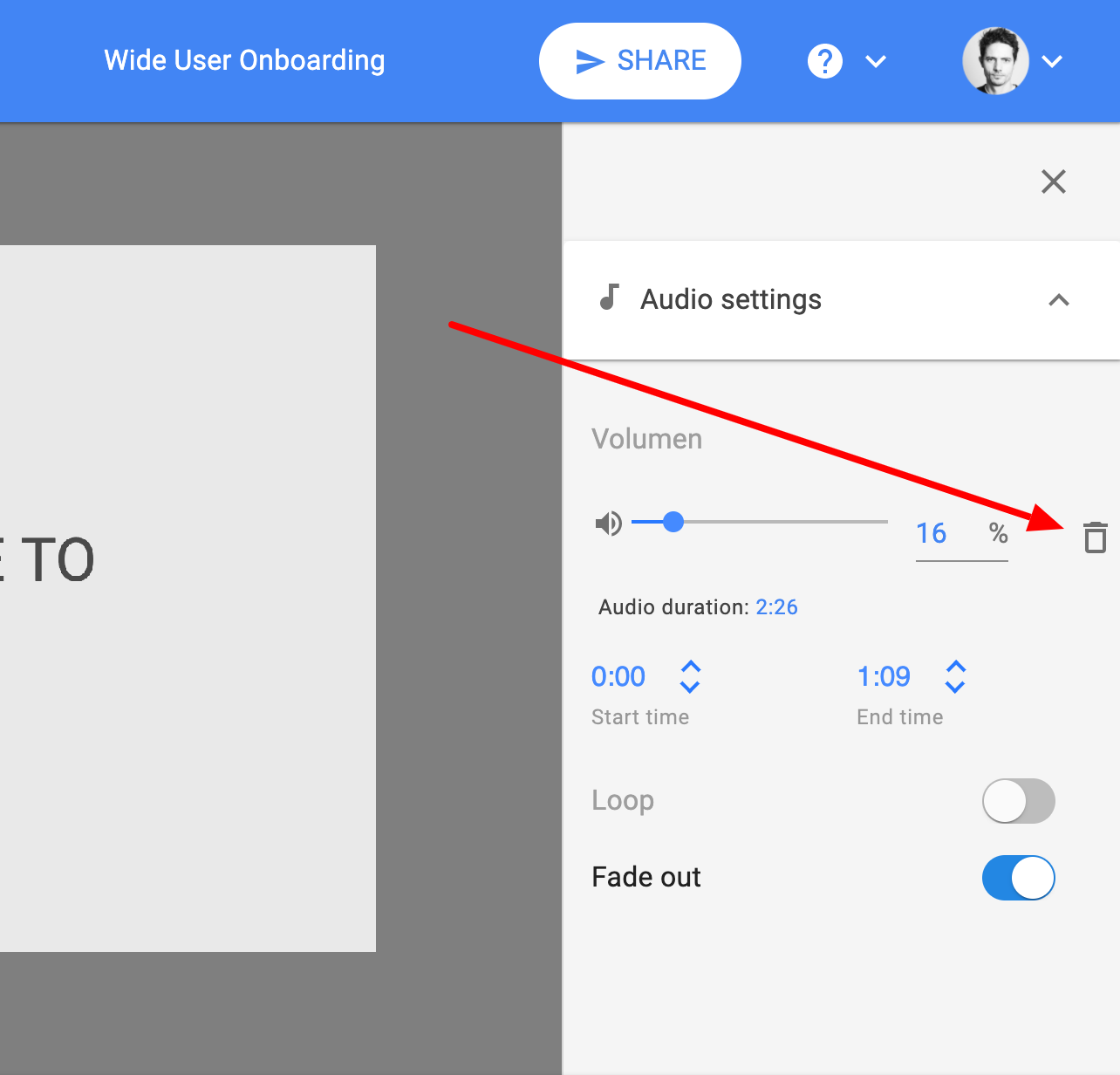
Task: Click the trash icon to delete audio
Action: (1095, 537)
